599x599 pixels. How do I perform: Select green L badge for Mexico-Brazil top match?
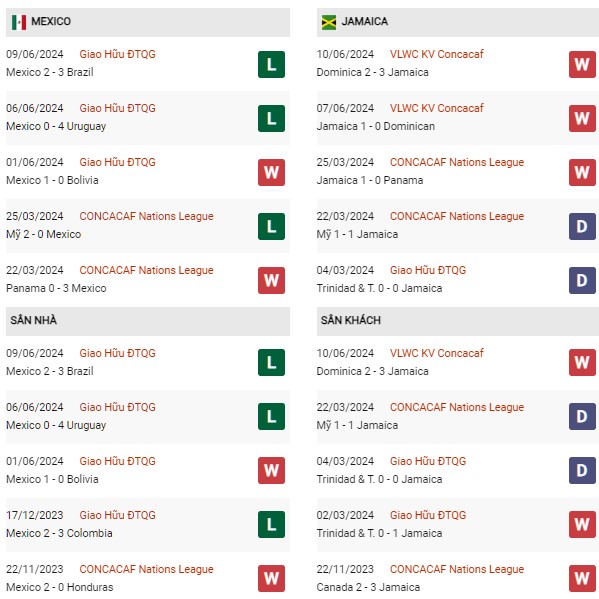pos(271,65)
